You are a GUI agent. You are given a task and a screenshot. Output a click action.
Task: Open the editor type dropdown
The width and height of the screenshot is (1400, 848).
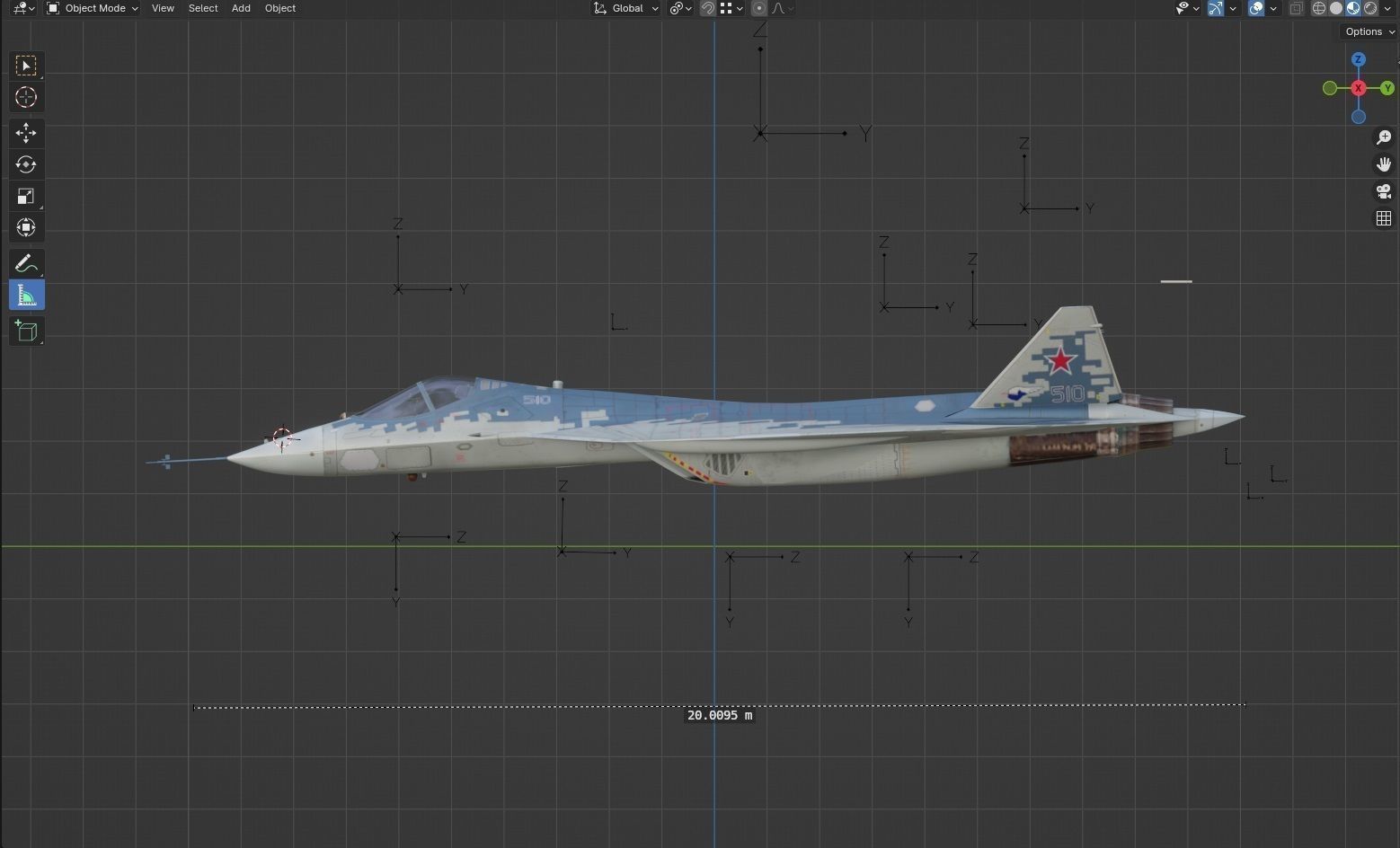point(23,8)
